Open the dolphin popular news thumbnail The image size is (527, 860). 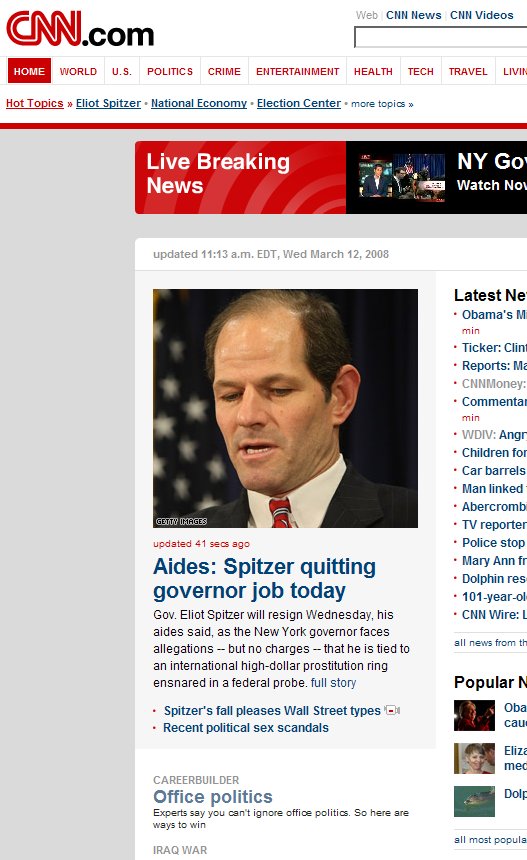tap(474, 801)
